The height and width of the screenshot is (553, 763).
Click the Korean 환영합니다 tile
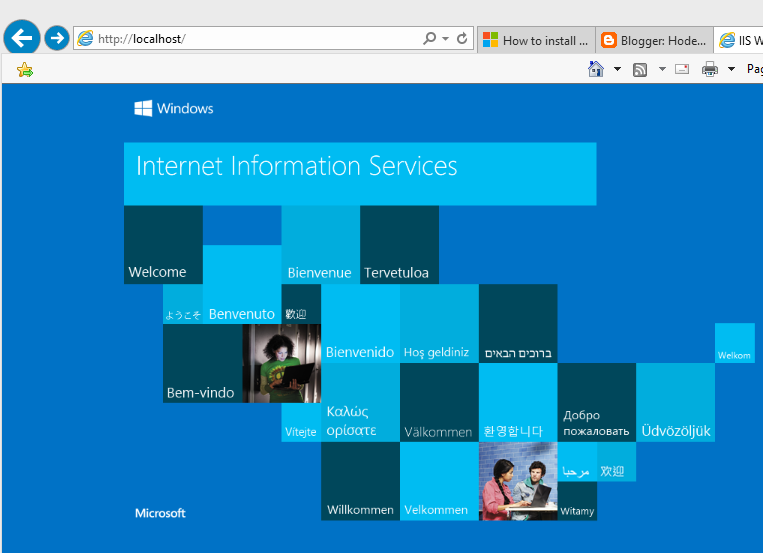pyautogui.click(x=518, y=403)
